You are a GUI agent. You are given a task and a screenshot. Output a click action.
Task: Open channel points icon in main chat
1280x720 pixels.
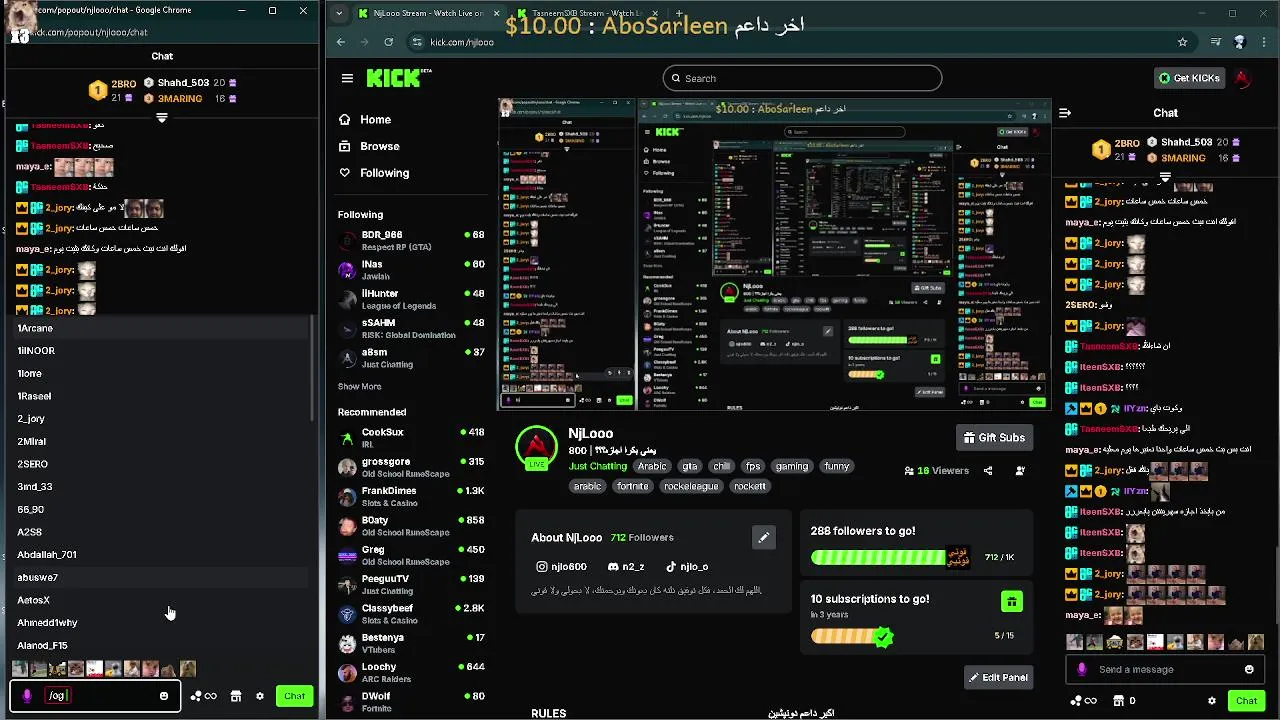pyautogui.click(x=1083, y=701)
